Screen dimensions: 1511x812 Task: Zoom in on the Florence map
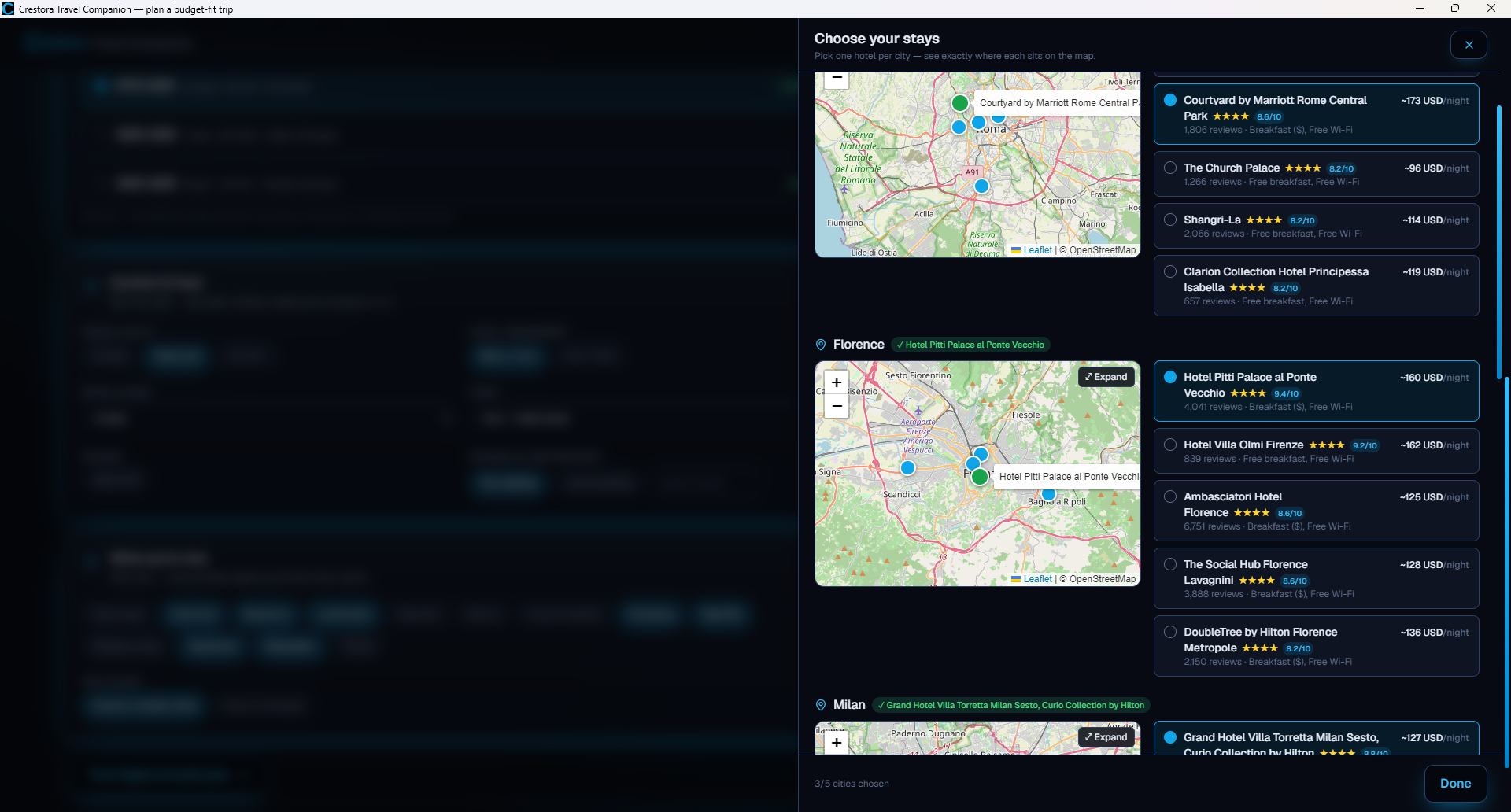click(x=837, y=382)
